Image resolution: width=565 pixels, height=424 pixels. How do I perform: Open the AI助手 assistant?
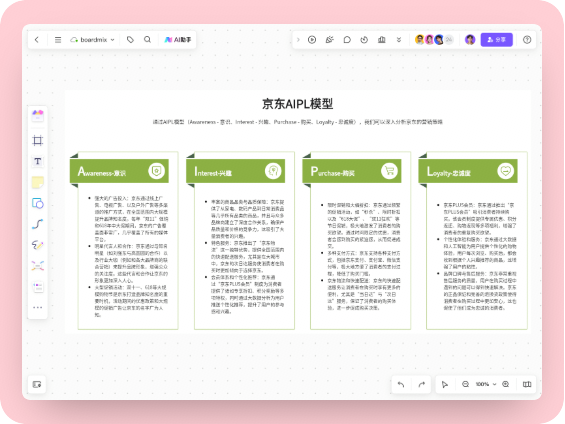(x=178, y=40)
